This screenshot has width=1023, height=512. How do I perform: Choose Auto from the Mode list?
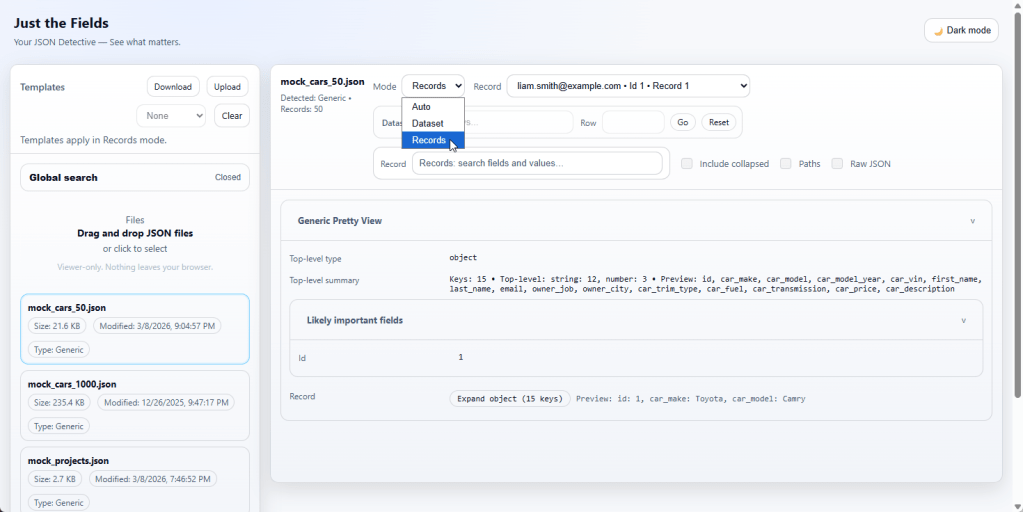point(422,107)
